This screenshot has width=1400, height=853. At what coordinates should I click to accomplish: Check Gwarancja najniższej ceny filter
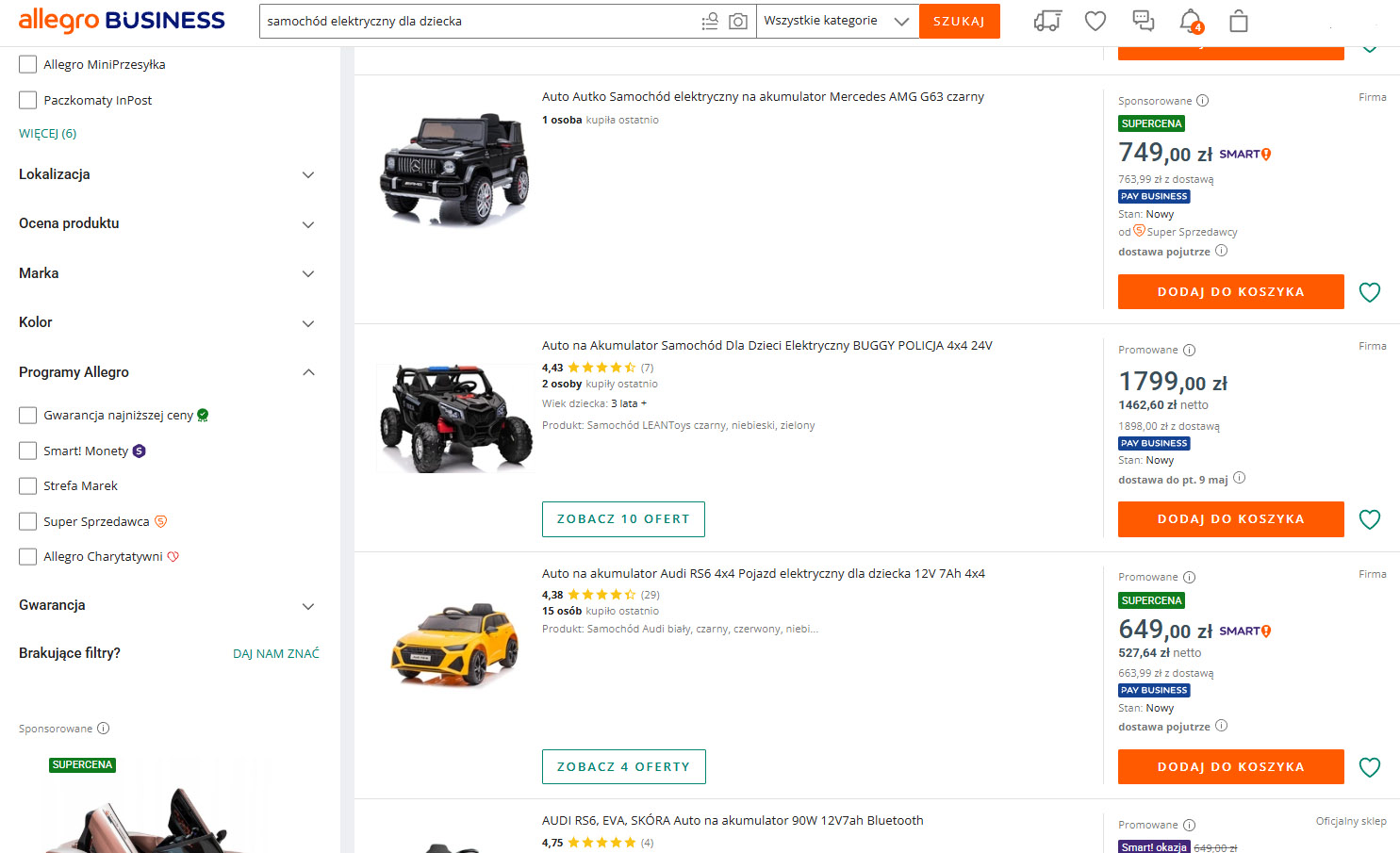[28, 415]
